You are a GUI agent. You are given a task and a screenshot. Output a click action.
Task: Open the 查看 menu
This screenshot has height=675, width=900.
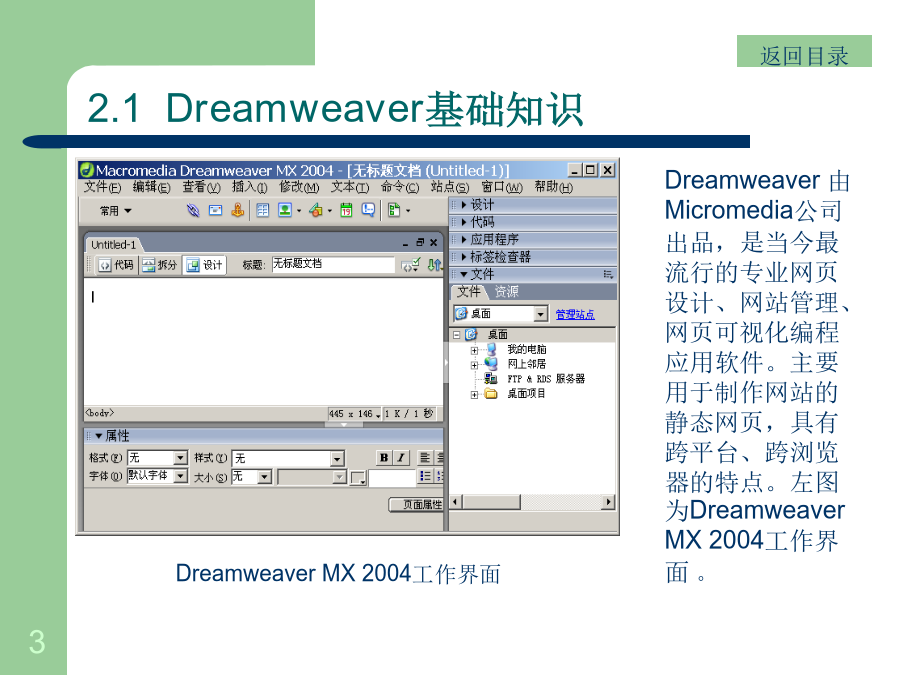tap(201, 187)
